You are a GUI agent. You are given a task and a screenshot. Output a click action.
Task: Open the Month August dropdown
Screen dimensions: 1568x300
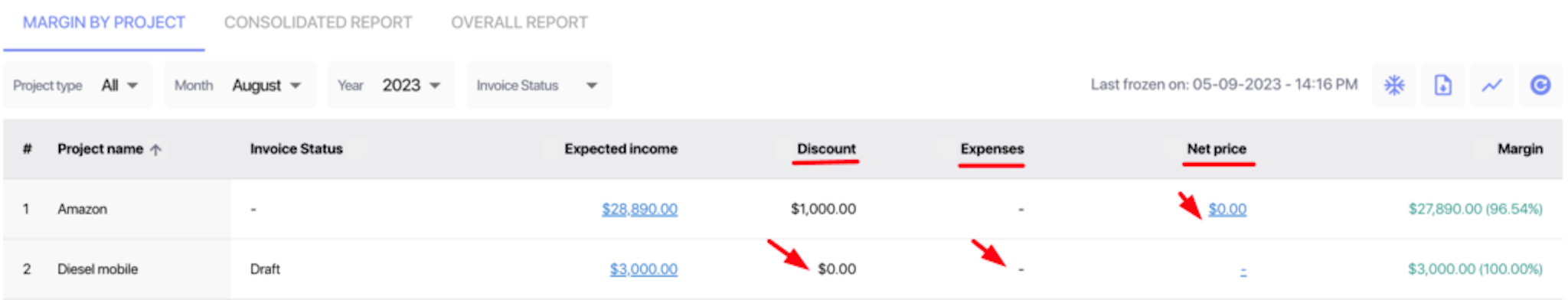point(240,85)
